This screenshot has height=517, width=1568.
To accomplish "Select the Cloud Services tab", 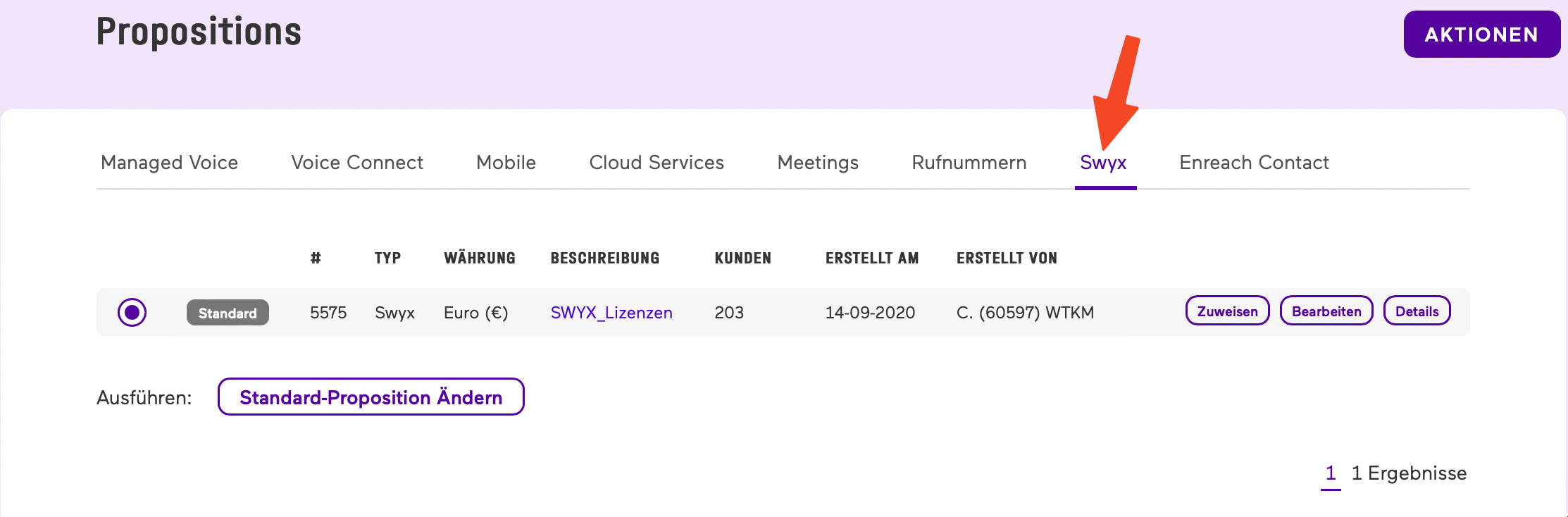I will 657,163.
